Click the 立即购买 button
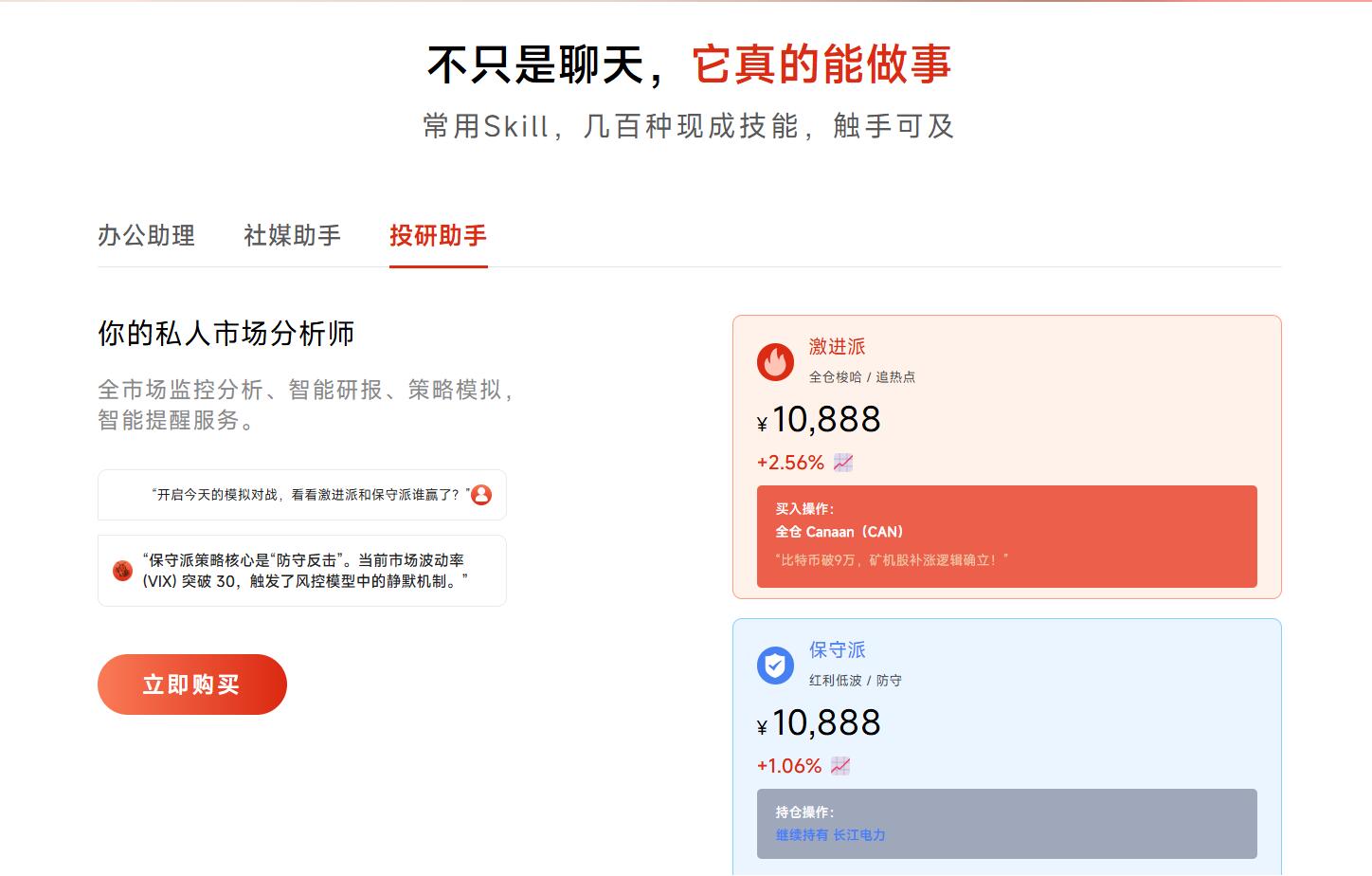This screenshot has width=1372, height=876. pyautogui.click(x=191, y=684)
